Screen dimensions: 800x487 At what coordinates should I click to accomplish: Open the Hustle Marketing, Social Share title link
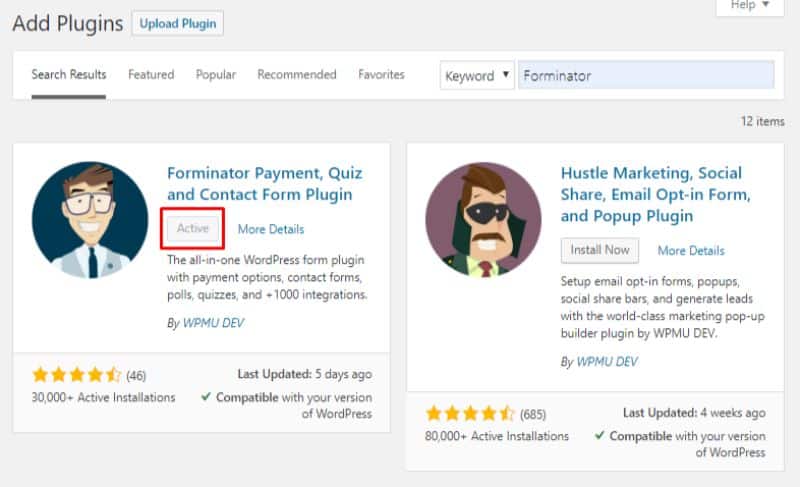(x=656, y=194)
